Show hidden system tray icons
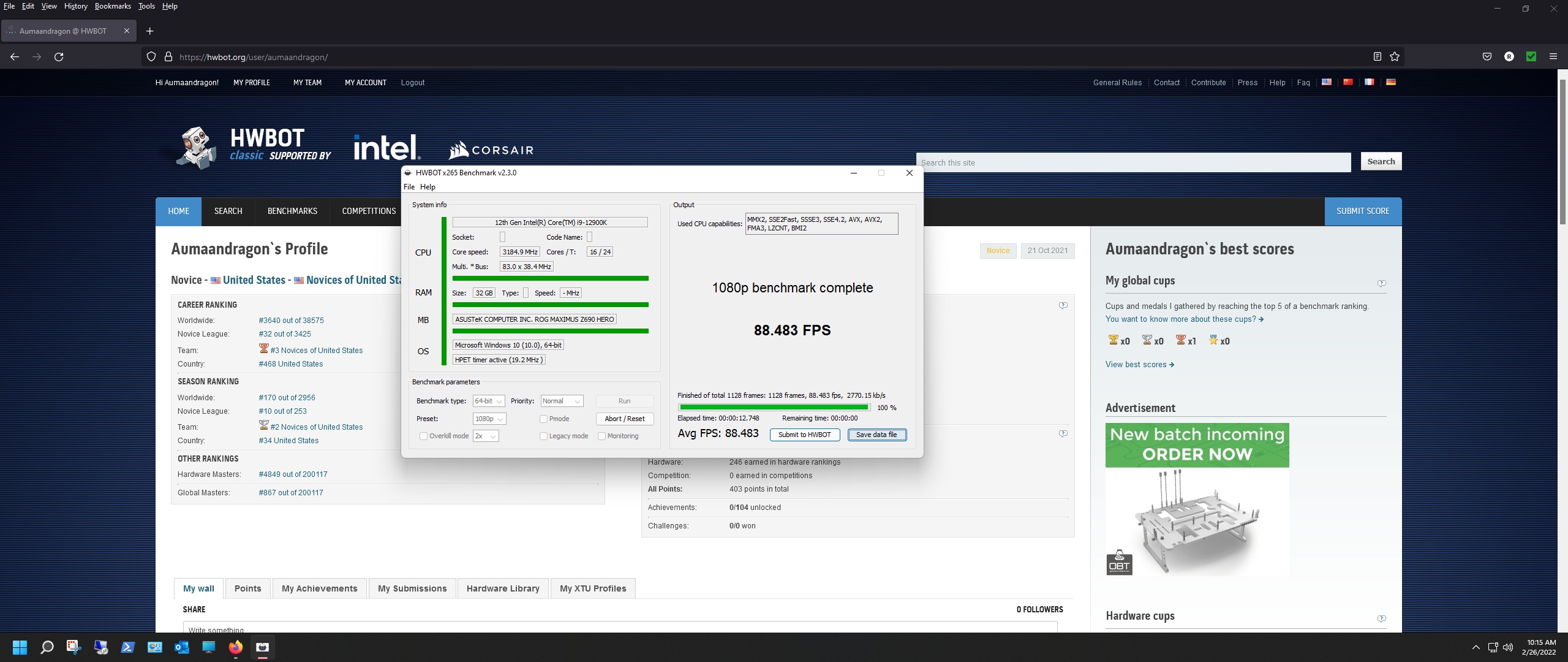Viewport: 1568px width, 662px height. pos(1476,647)
